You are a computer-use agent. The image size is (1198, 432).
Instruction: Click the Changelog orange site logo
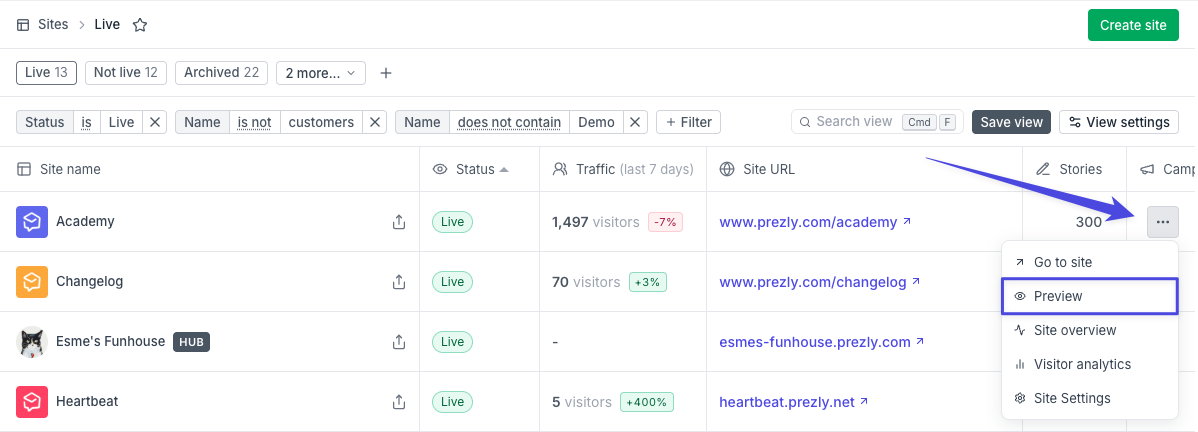coord(32,282)
